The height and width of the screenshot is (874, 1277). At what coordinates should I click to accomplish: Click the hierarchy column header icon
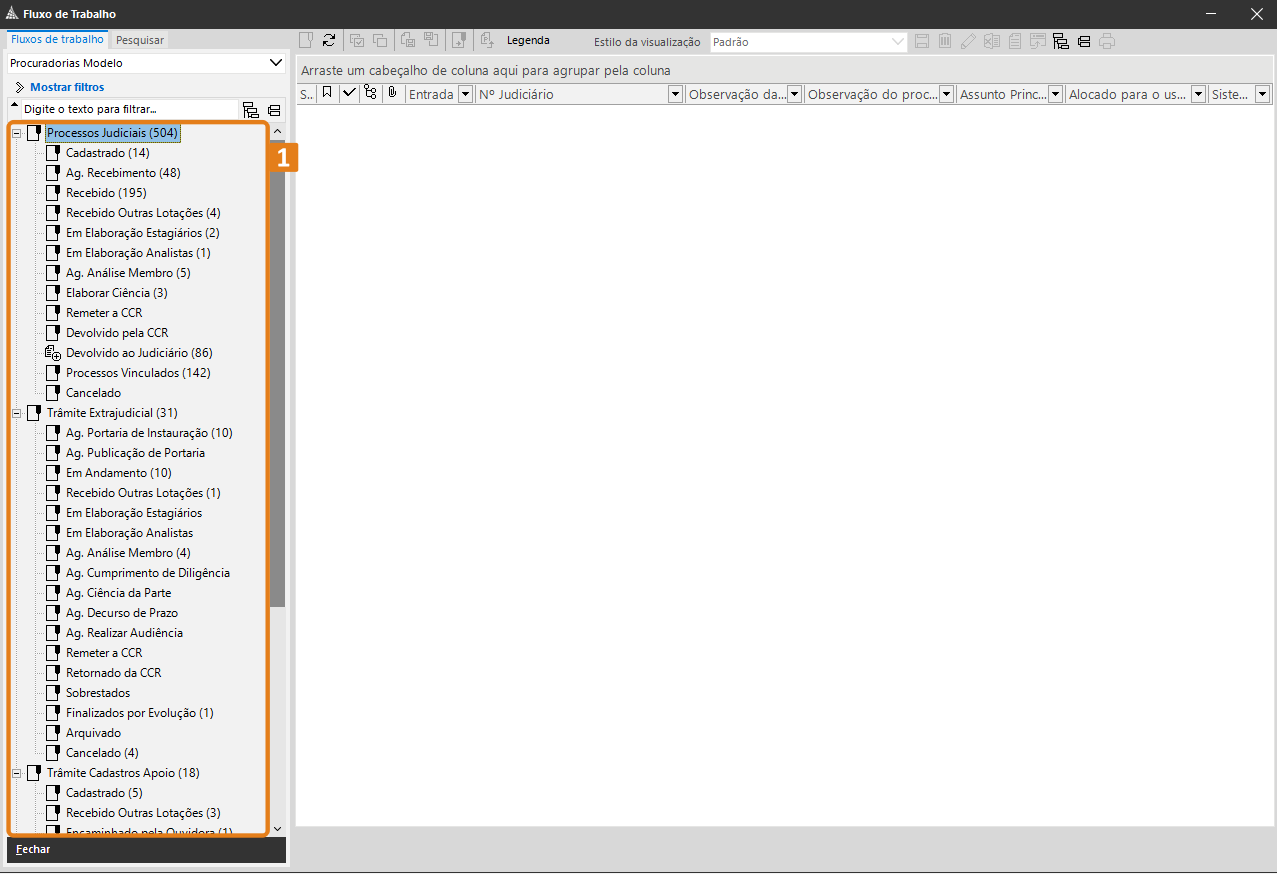[371, 93]
